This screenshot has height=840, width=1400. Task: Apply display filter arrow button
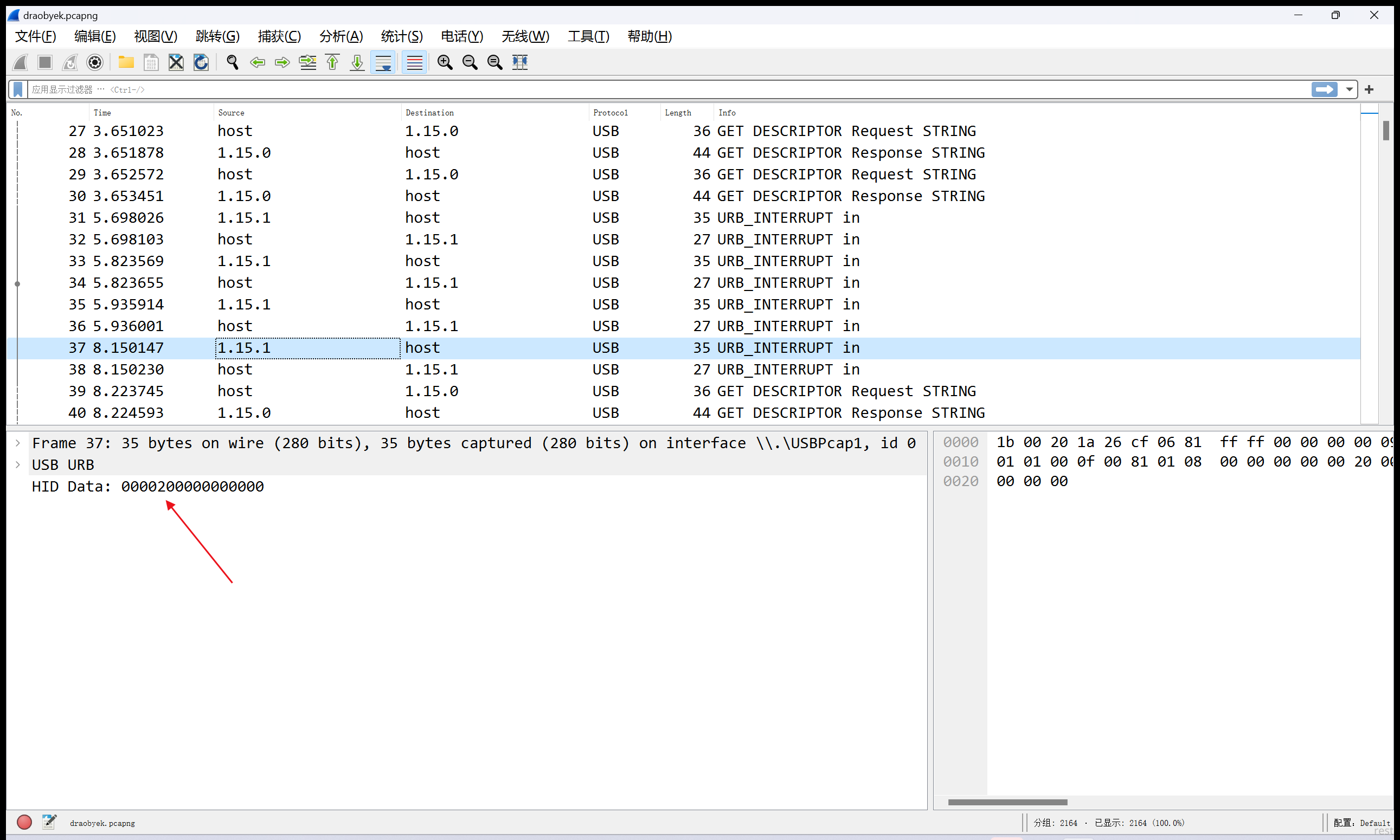click(x=1324, y=89)
